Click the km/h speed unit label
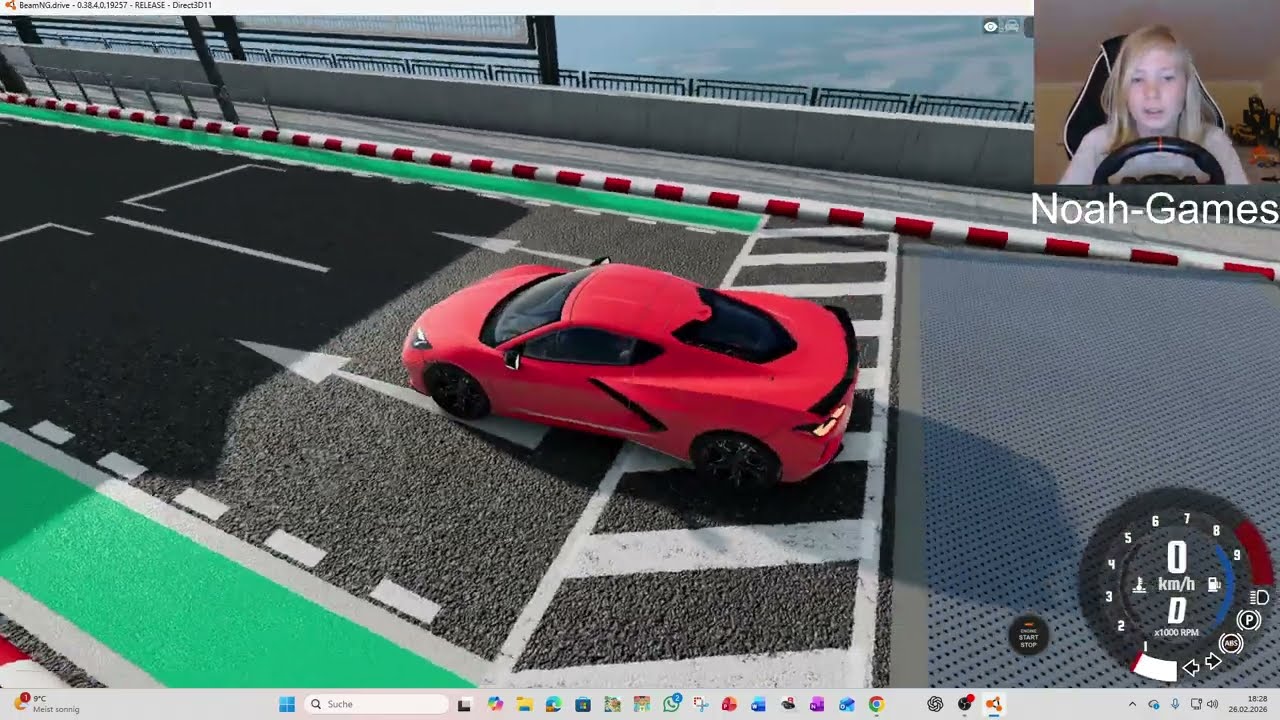Screen dimensions: 1280x720 pyautogui.click(x=1176, y=584)
